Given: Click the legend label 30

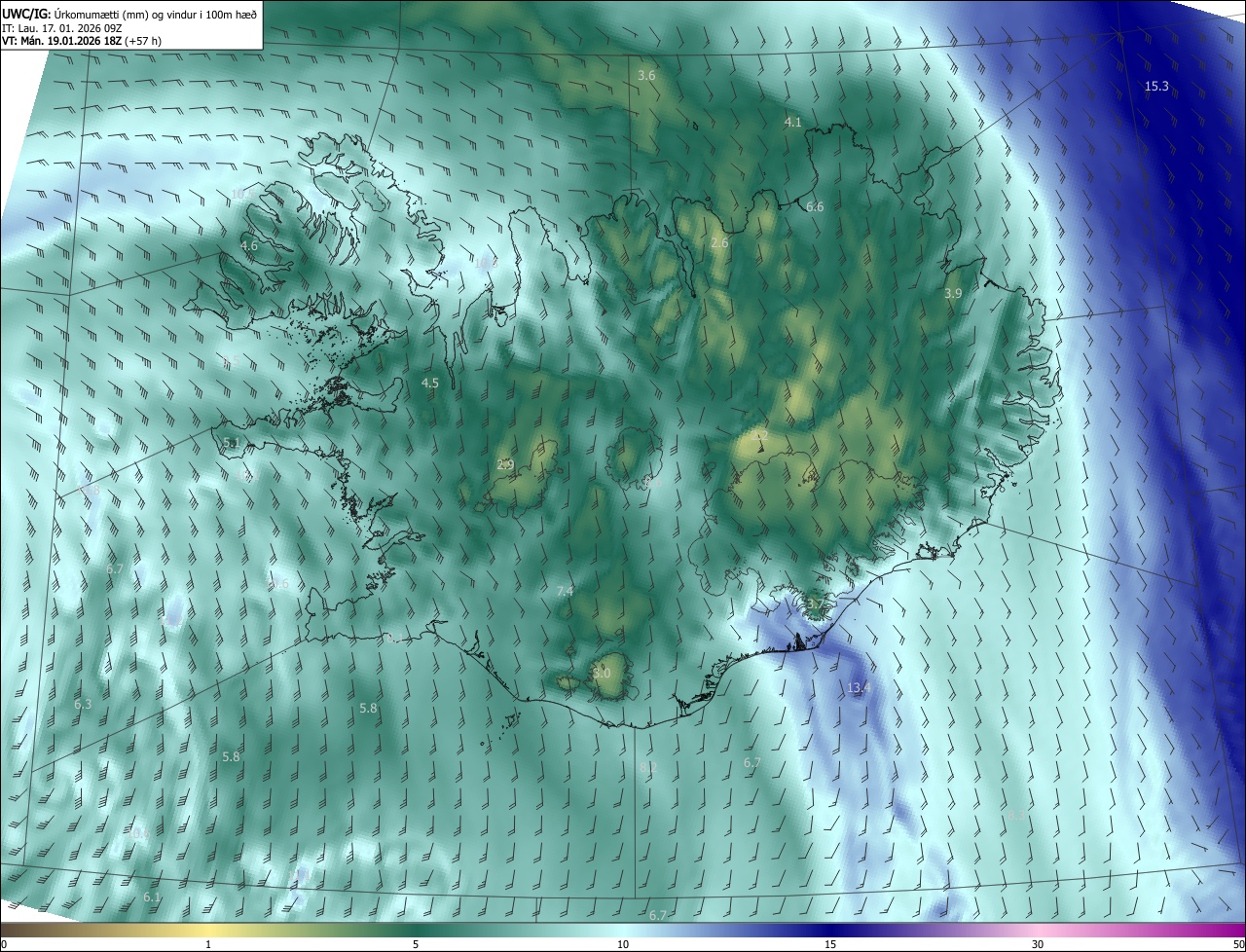Looking at the screenshot, I should coord(1038,944).
